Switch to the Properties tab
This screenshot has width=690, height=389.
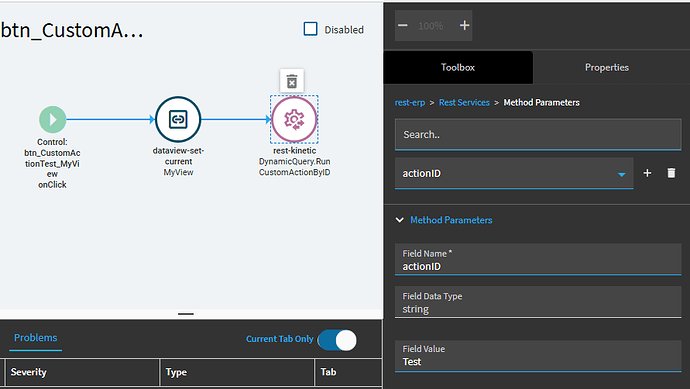pos(607,67)
